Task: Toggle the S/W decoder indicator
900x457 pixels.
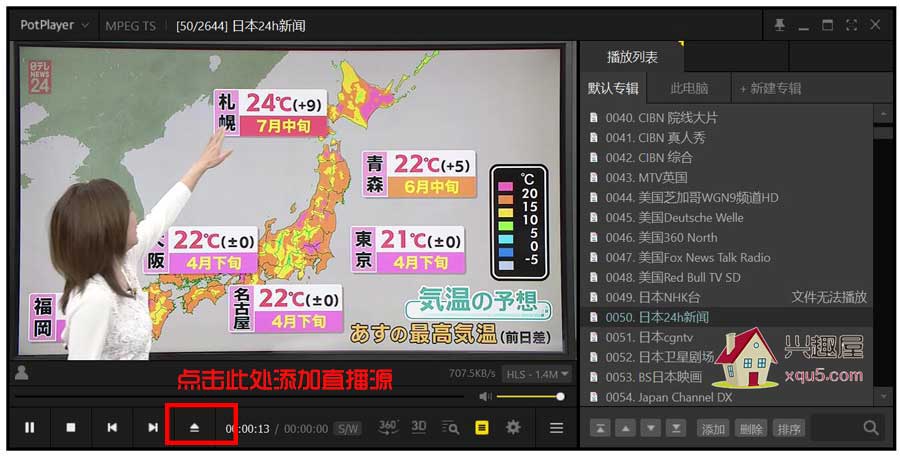Action: 347,429
